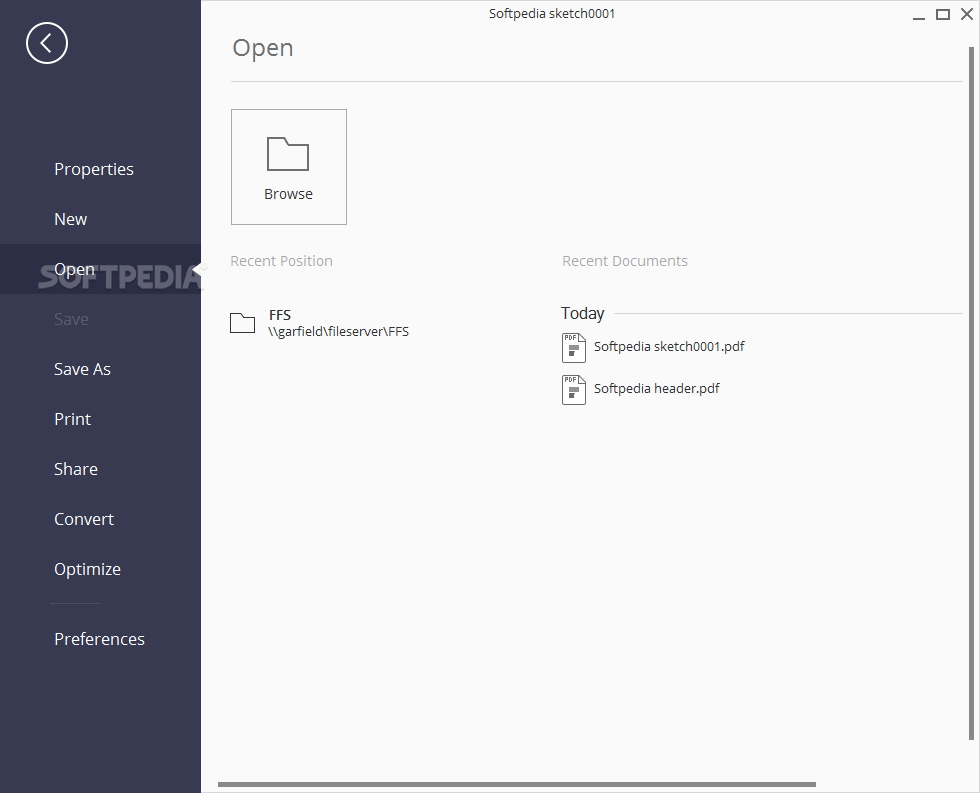Go to the Share section
This screenshot has height=793, width=980.
pos(76,469)
